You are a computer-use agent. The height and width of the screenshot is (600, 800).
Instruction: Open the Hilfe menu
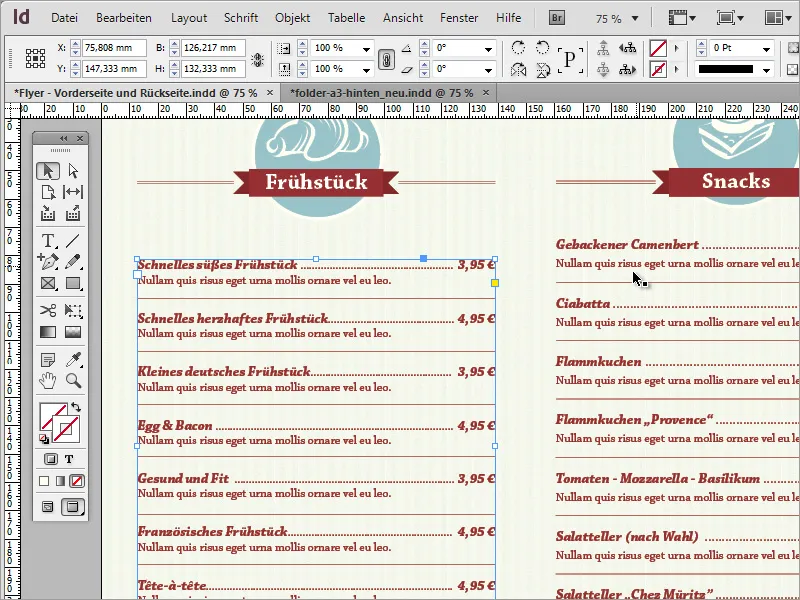pyautogui.click(x=509, y=18)
